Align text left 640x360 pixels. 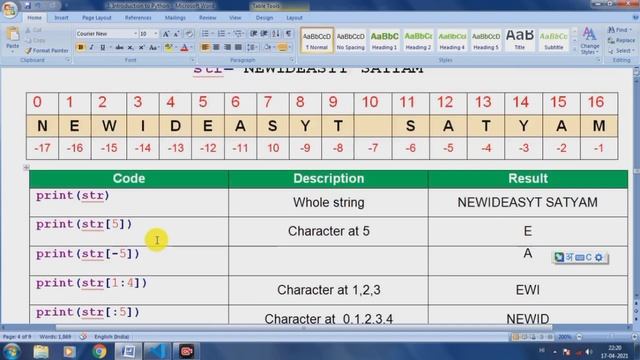click(205, 47)
